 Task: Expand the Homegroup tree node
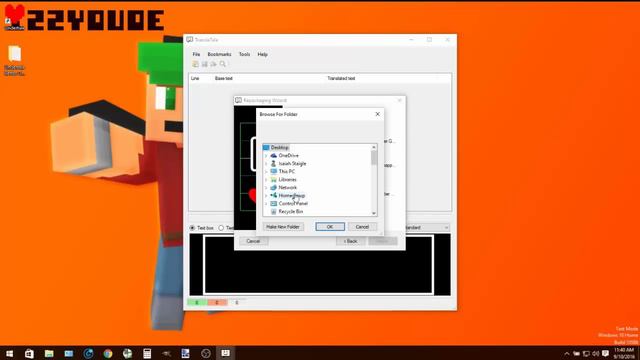(266, 196)
